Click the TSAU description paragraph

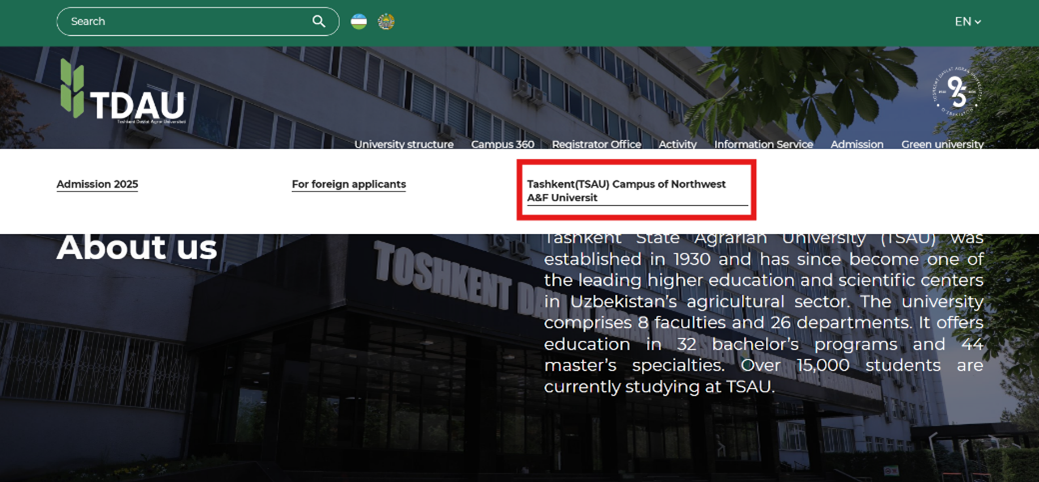pyautogui.click(x=763, y=312)
